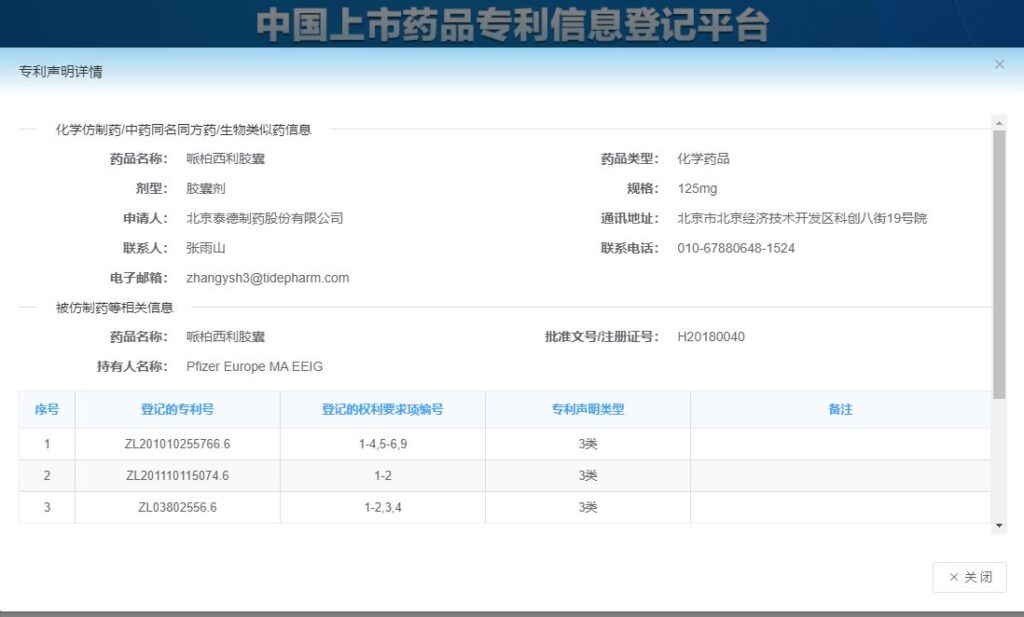Click email zhangysh3@tidepharm.com
Image resolution: width=1024 pixels, height=617 pixels.
268,278
